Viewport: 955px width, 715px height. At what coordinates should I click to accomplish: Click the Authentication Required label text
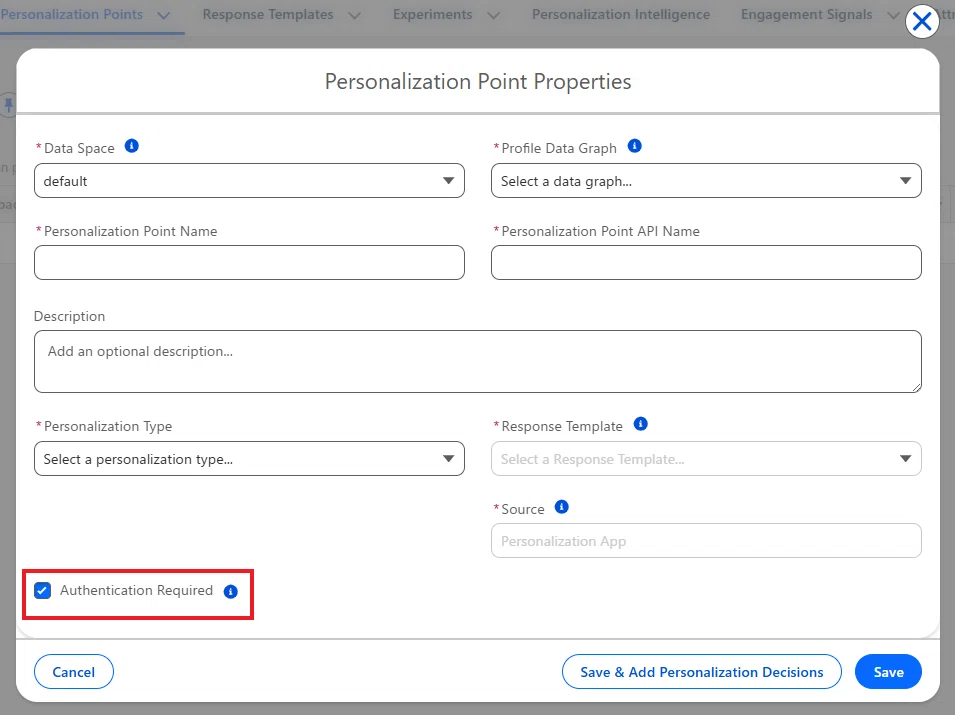click(136, 590)
